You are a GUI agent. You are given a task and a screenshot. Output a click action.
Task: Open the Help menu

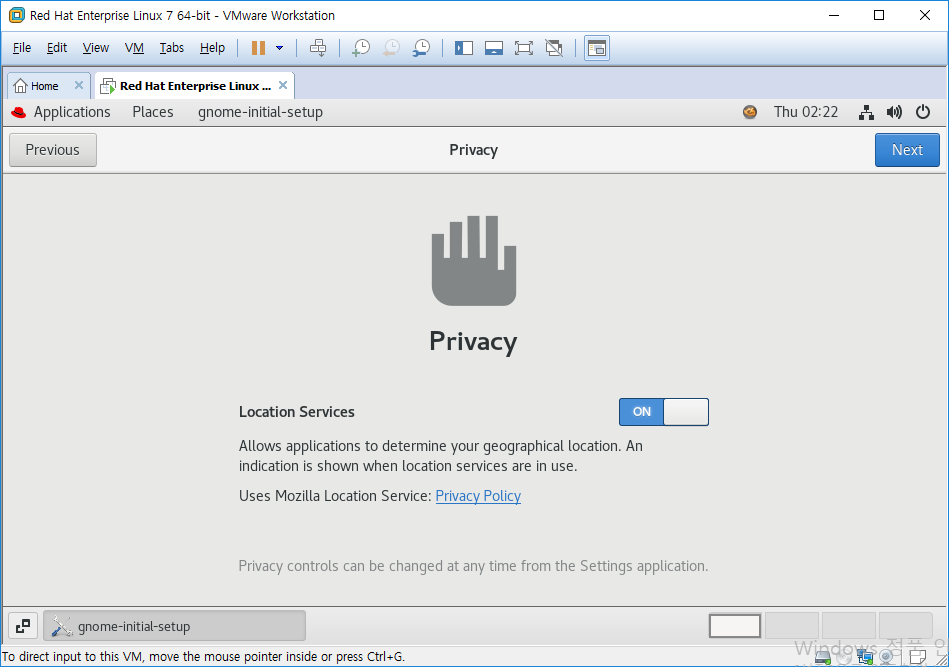(212, 48)
